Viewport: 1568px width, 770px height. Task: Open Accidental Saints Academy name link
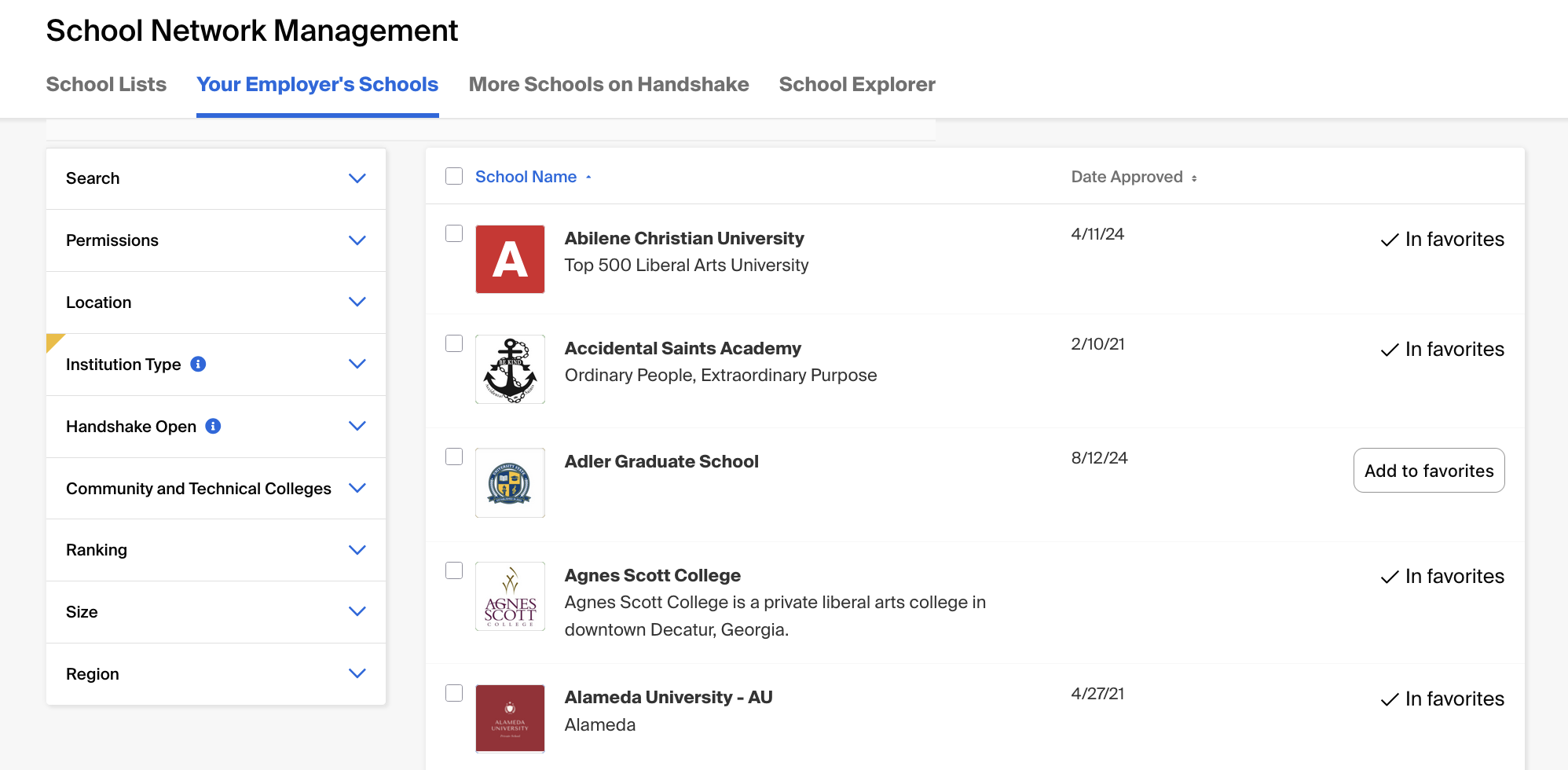683,348
